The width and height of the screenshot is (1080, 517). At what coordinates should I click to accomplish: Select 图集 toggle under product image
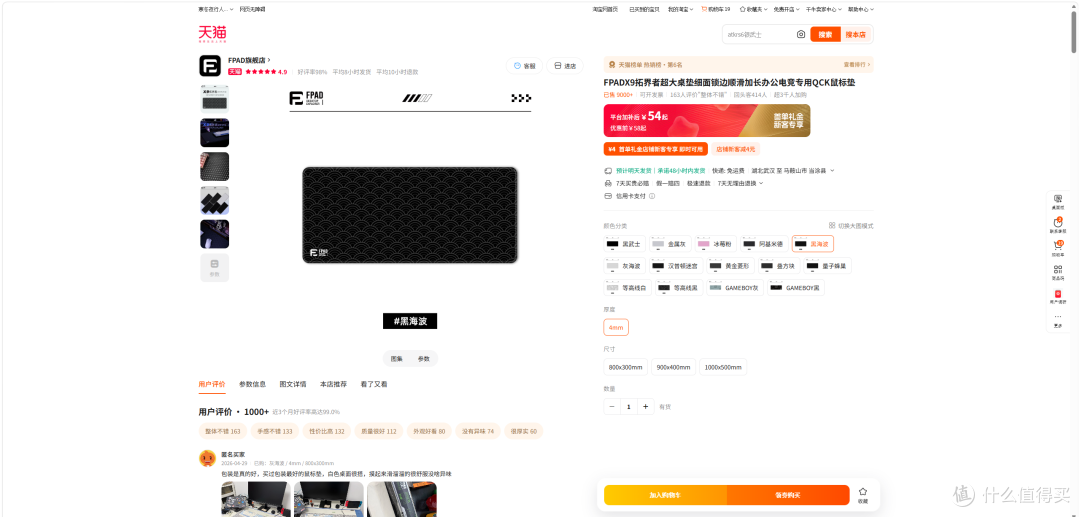(397, 359)
